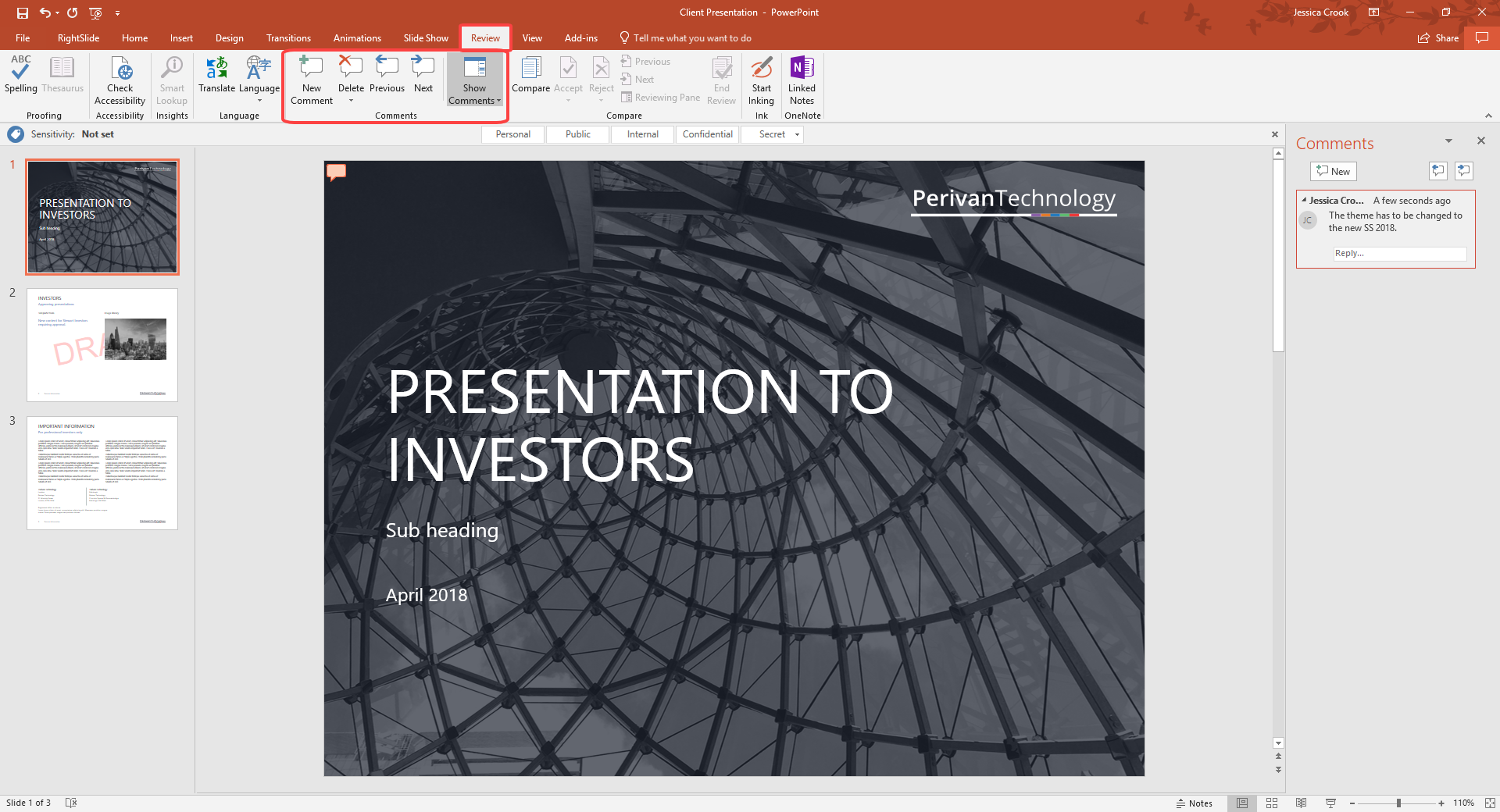The width and height of the screenshot is (1500, 812).
Task: Open Smart Lookup insights
Action: 172,80
